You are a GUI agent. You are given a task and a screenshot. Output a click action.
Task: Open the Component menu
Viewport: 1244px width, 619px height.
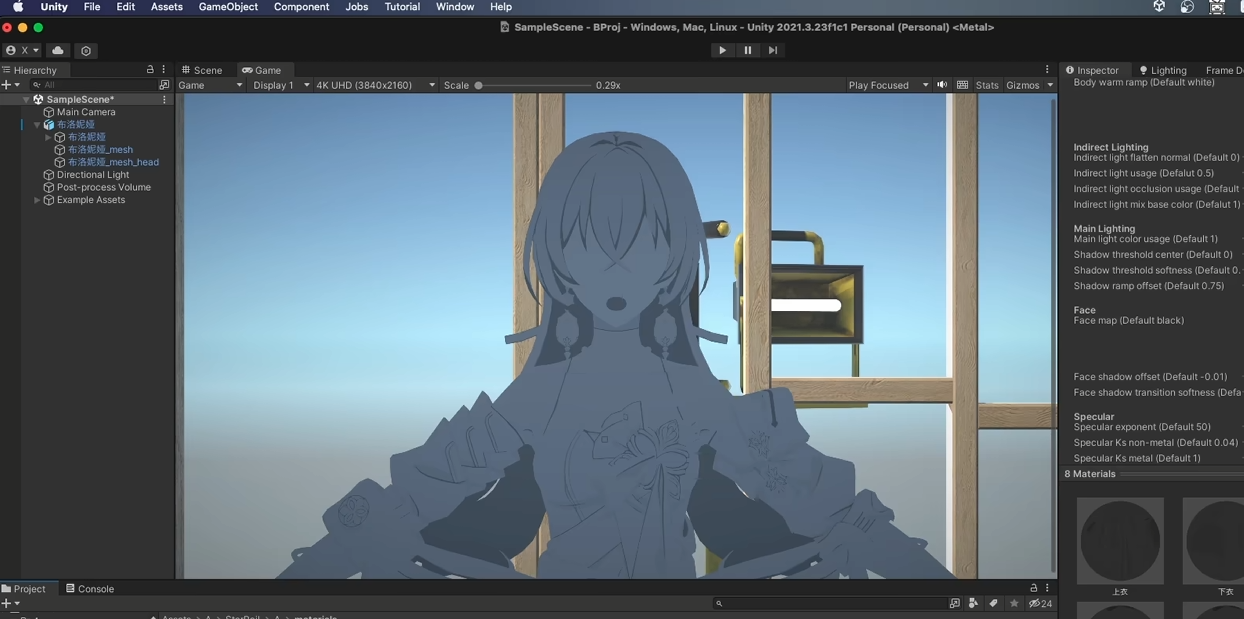point(301,7)
